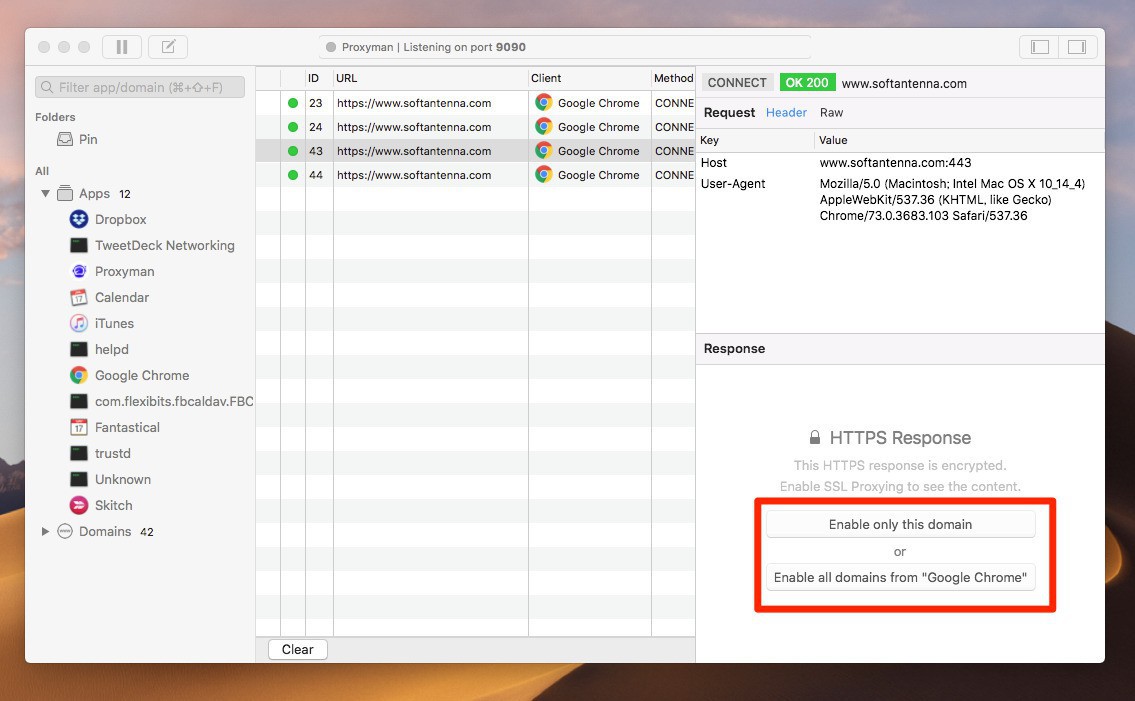
Task: Select Google Chrome in the Apps list
Action: point(141,375)
